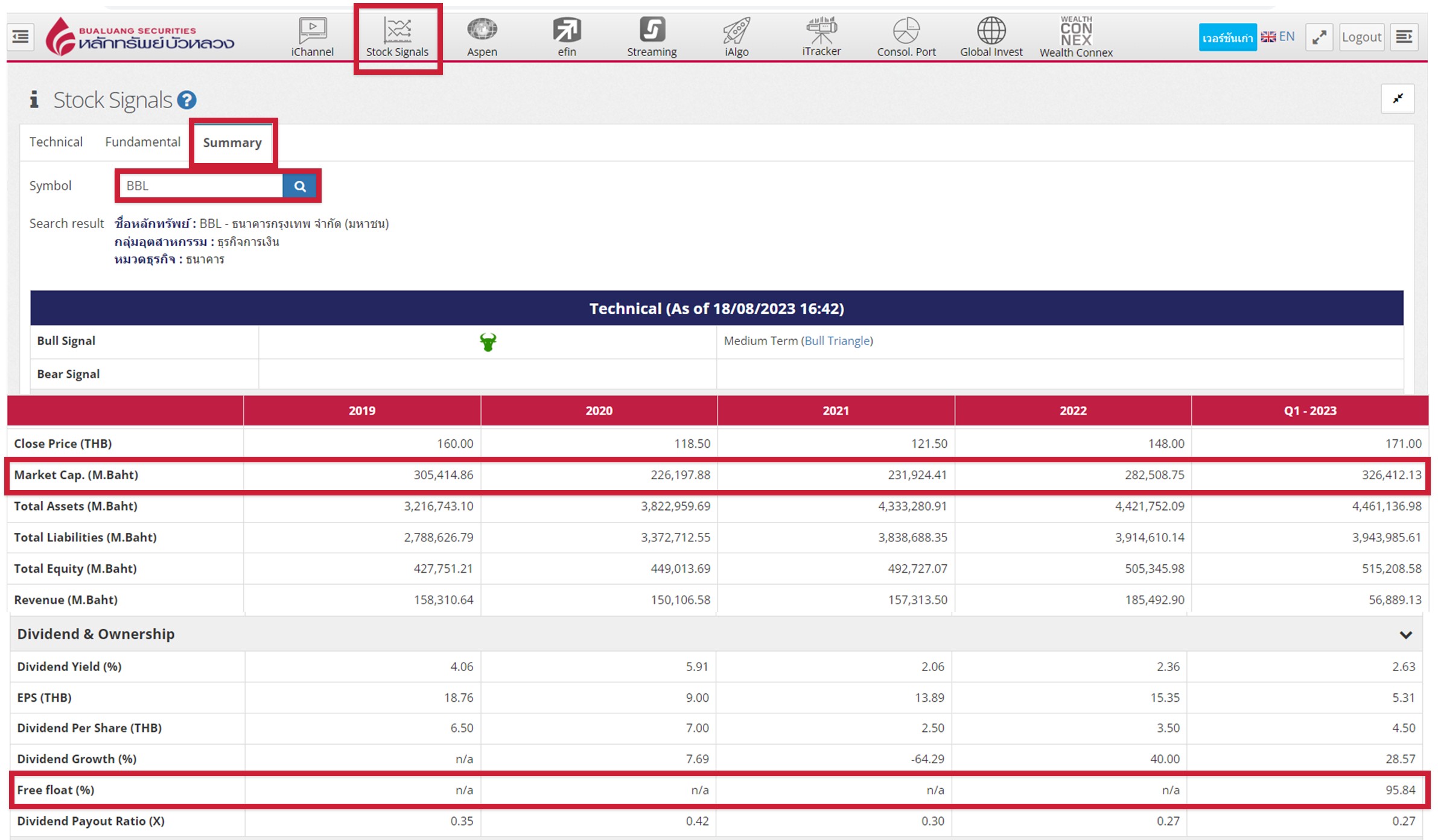This screenshot has height=840, width=1438.
Task: Click the Technical as-of date header
Action: 717,308
